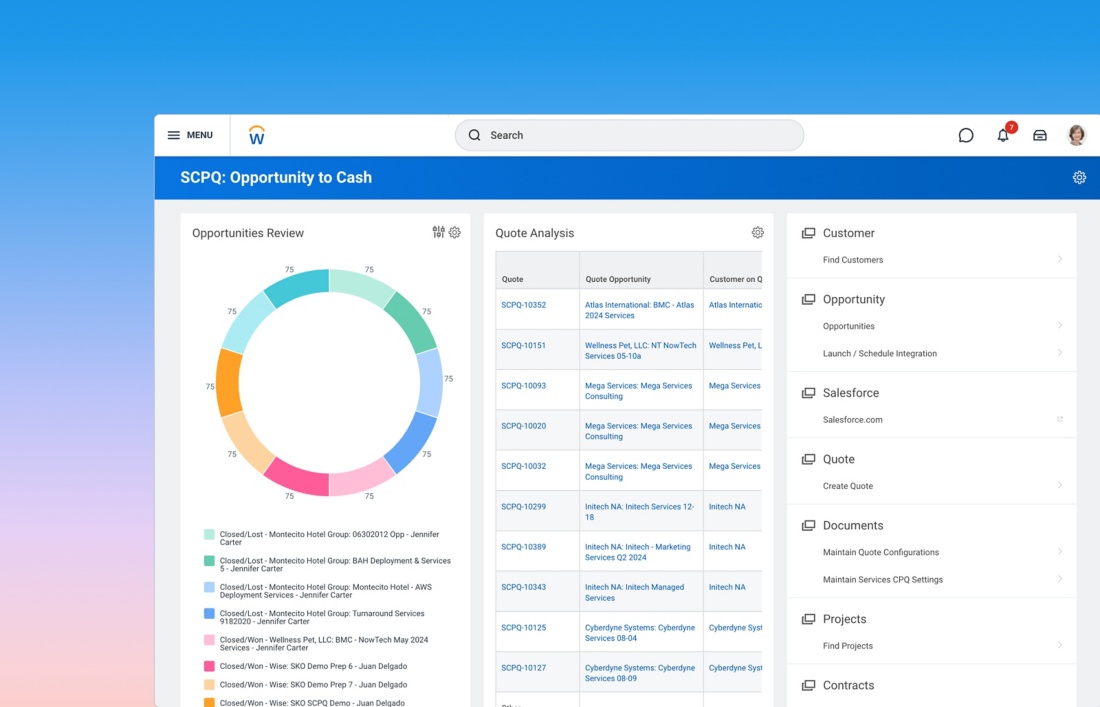Open the external link icon beside Salesforce.com

point(1060,419)
